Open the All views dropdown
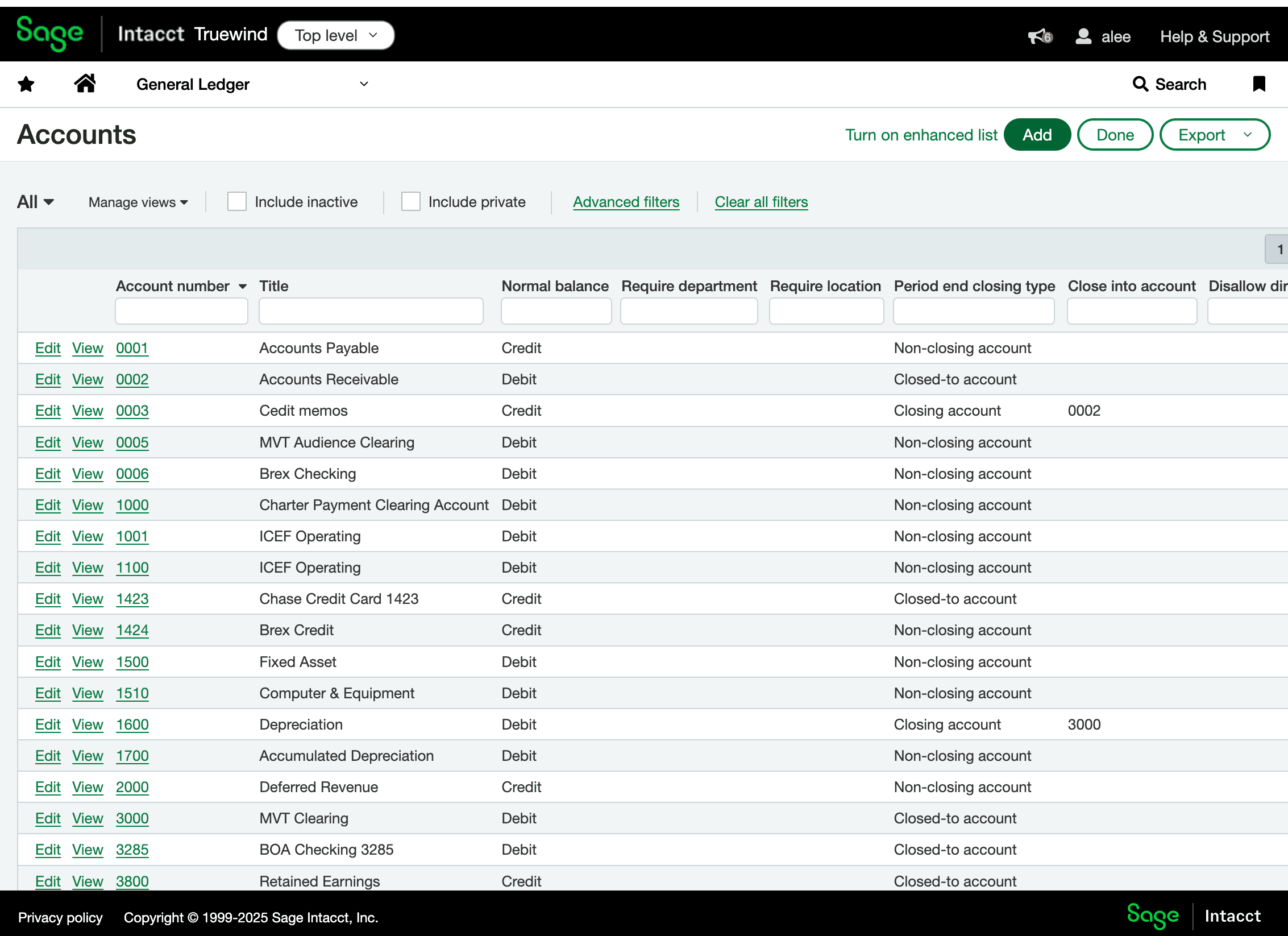This screenshot has height=936, width=1288. tap(35, 202)
